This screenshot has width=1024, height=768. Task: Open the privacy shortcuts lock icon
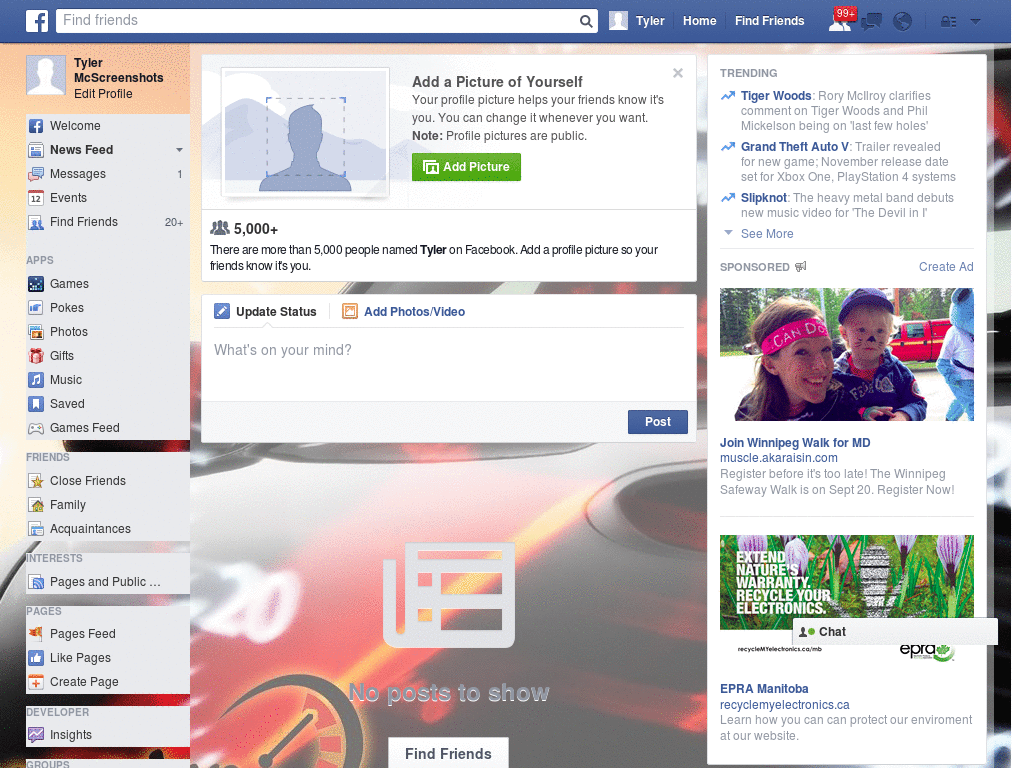point(948,22)
